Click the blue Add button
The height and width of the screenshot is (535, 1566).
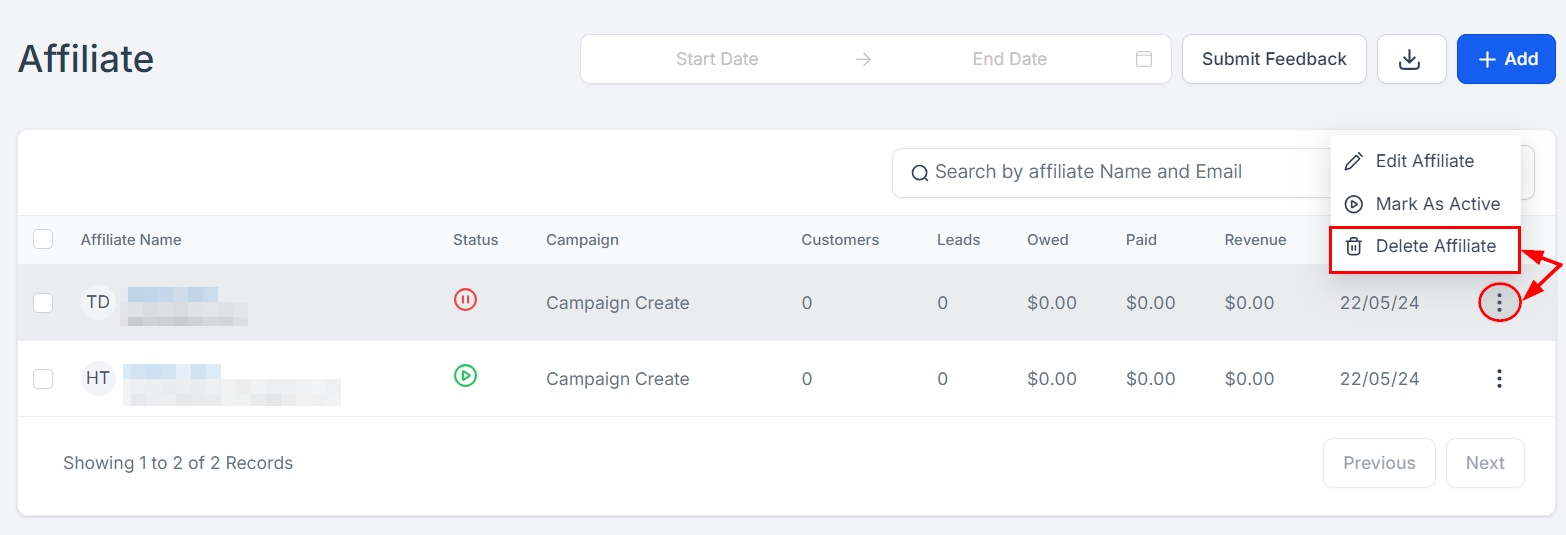coord(1506,59)
